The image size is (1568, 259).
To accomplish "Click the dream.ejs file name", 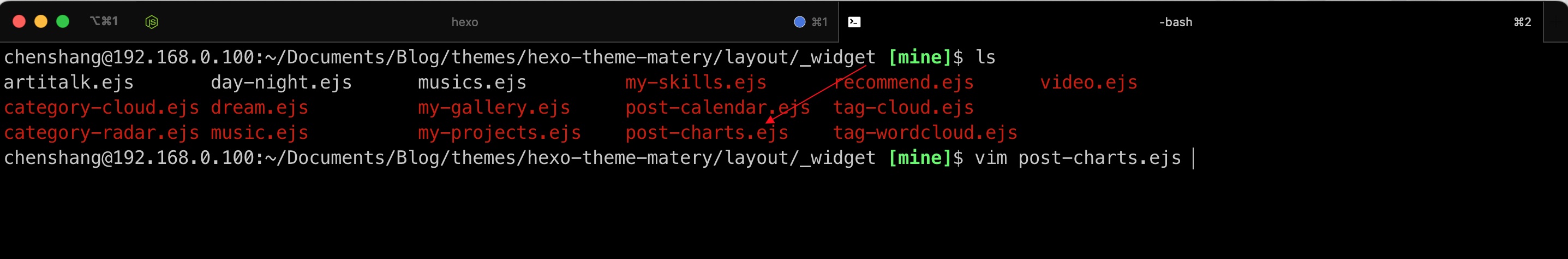I will pyautogui.click(x=259, y=107).
